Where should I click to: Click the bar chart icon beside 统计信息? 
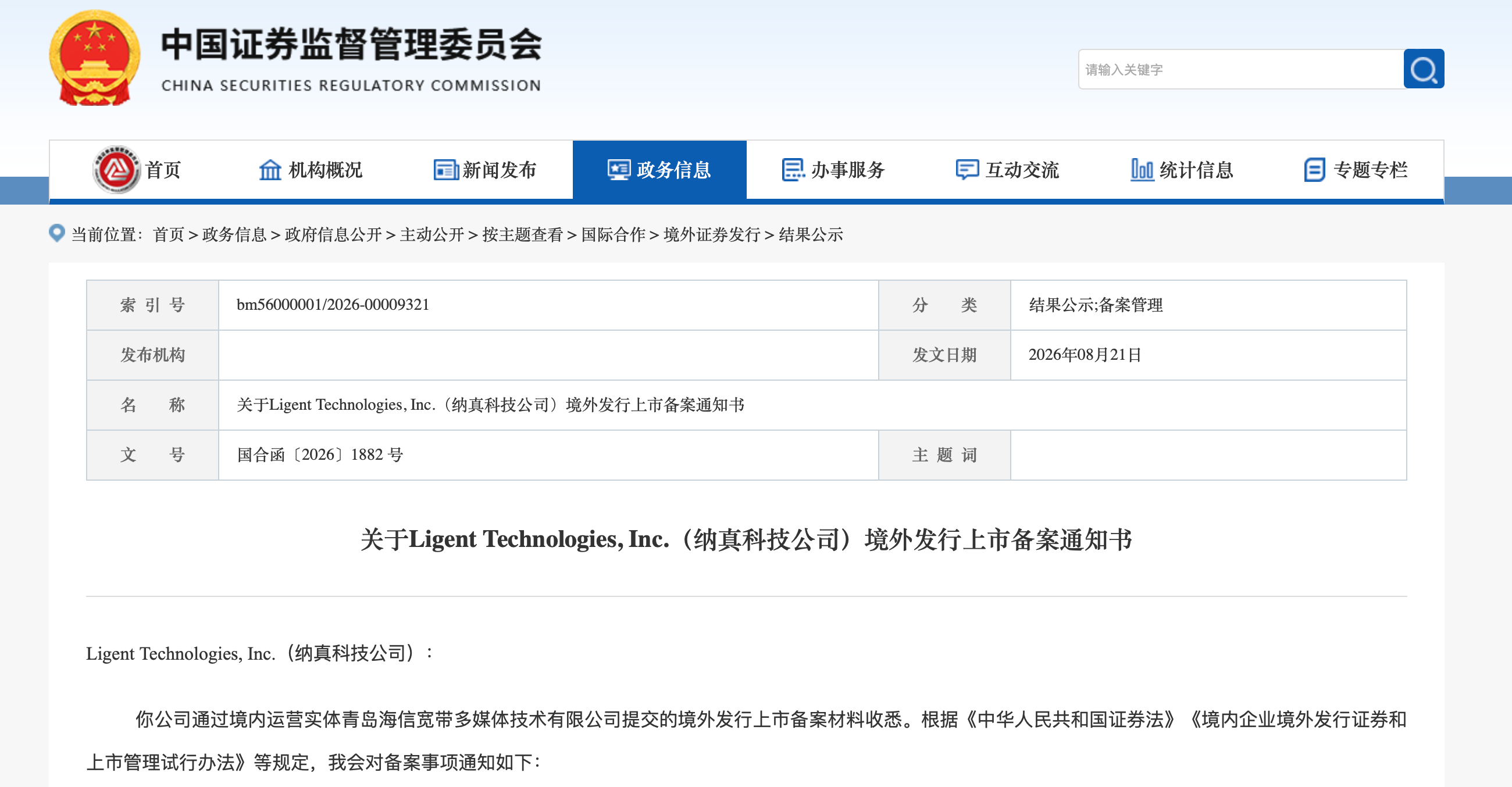pos(1142,170)
